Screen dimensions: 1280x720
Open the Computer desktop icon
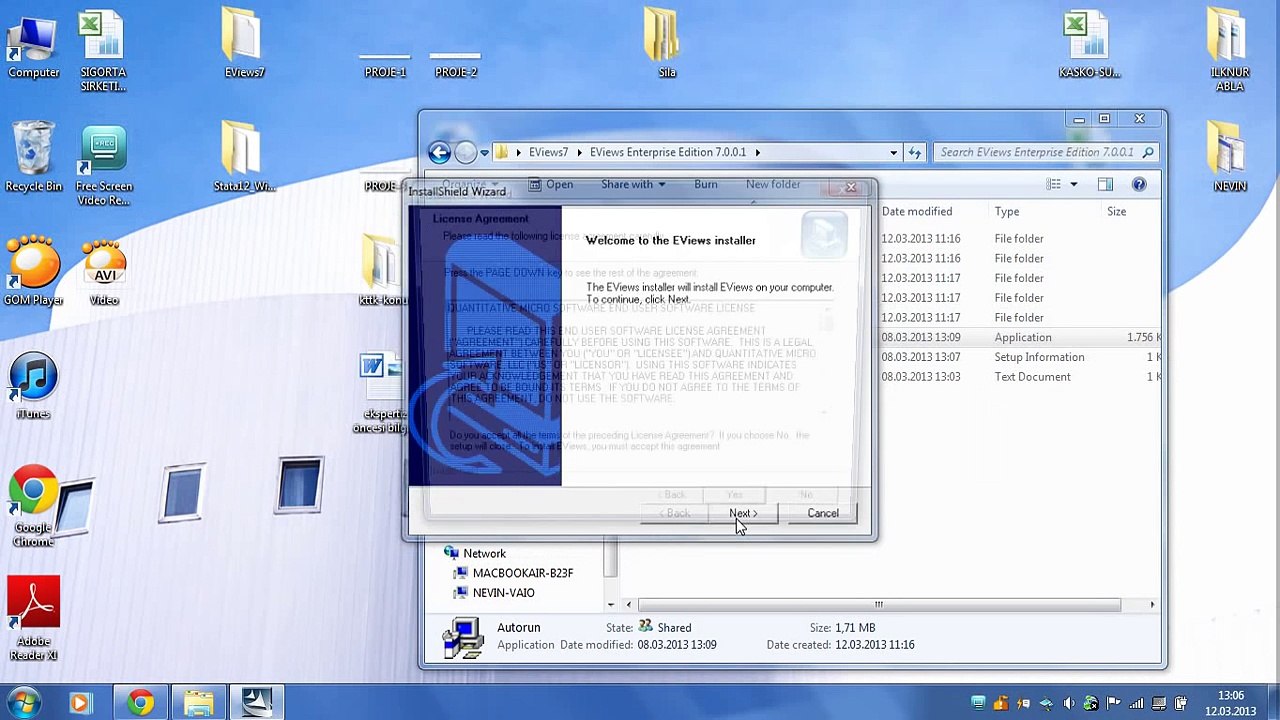(x=33, y=45)
